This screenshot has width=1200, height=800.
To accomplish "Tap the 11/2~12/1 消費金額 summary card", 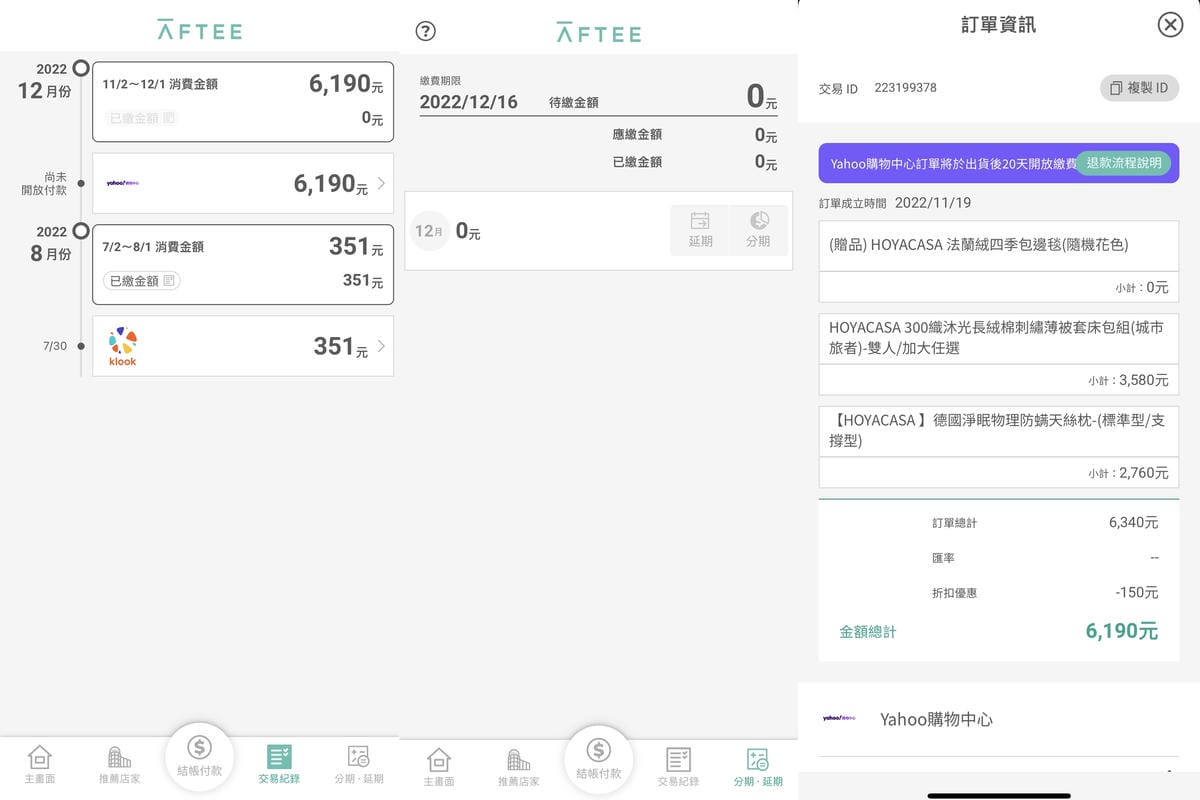I will pos(242,101).
